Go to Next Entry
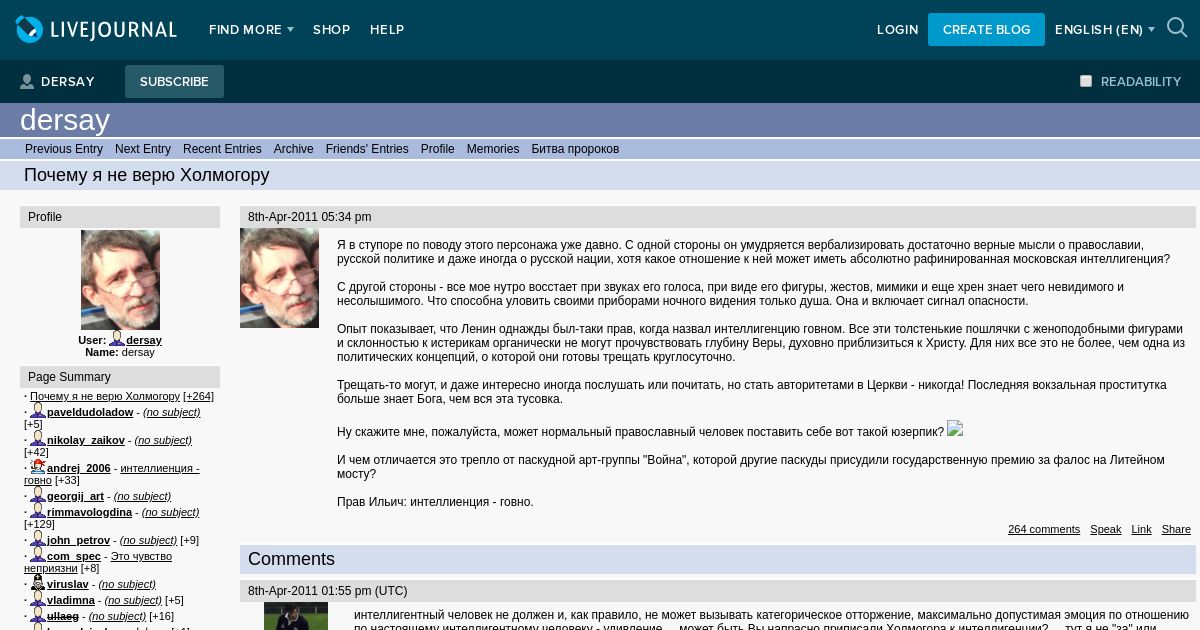The width and height of the screenshot is (1200, 630). pos(143,149)
